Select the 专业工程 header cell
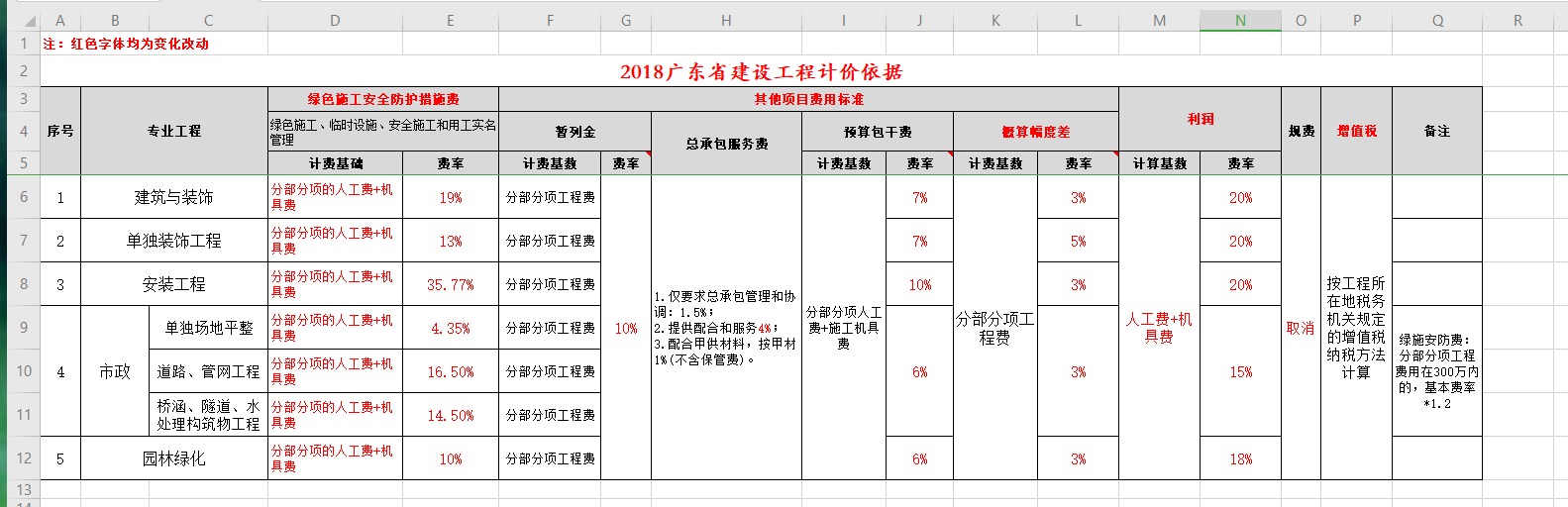The width and height of the screenshot is (1568, 507). point(174,131)
